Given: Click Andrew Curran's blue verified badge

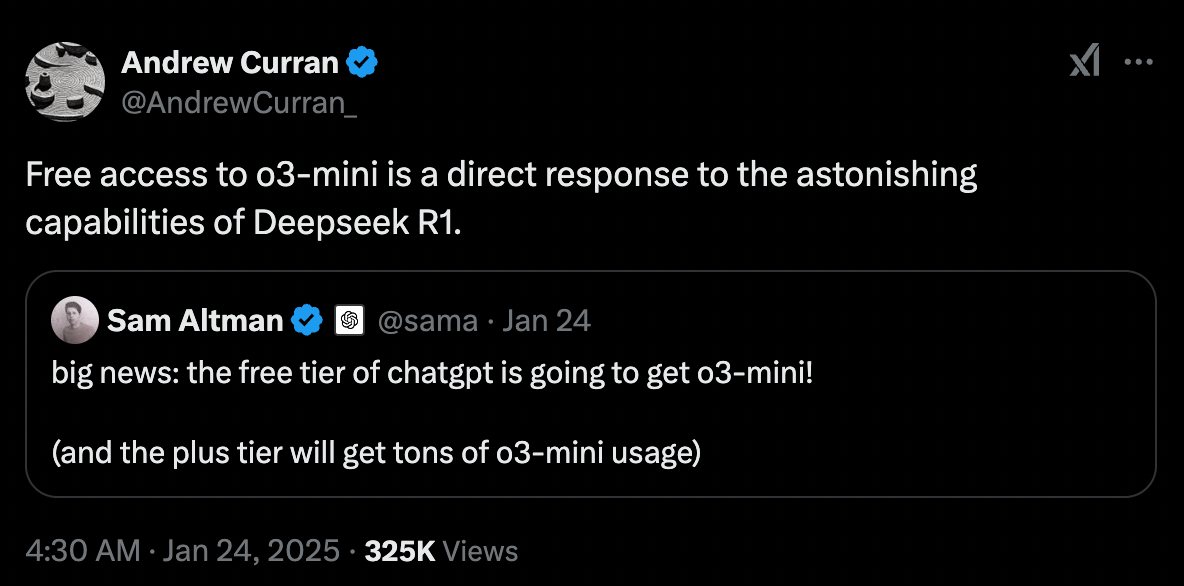Looking at the screenshot, I should (x=362, y=62).
